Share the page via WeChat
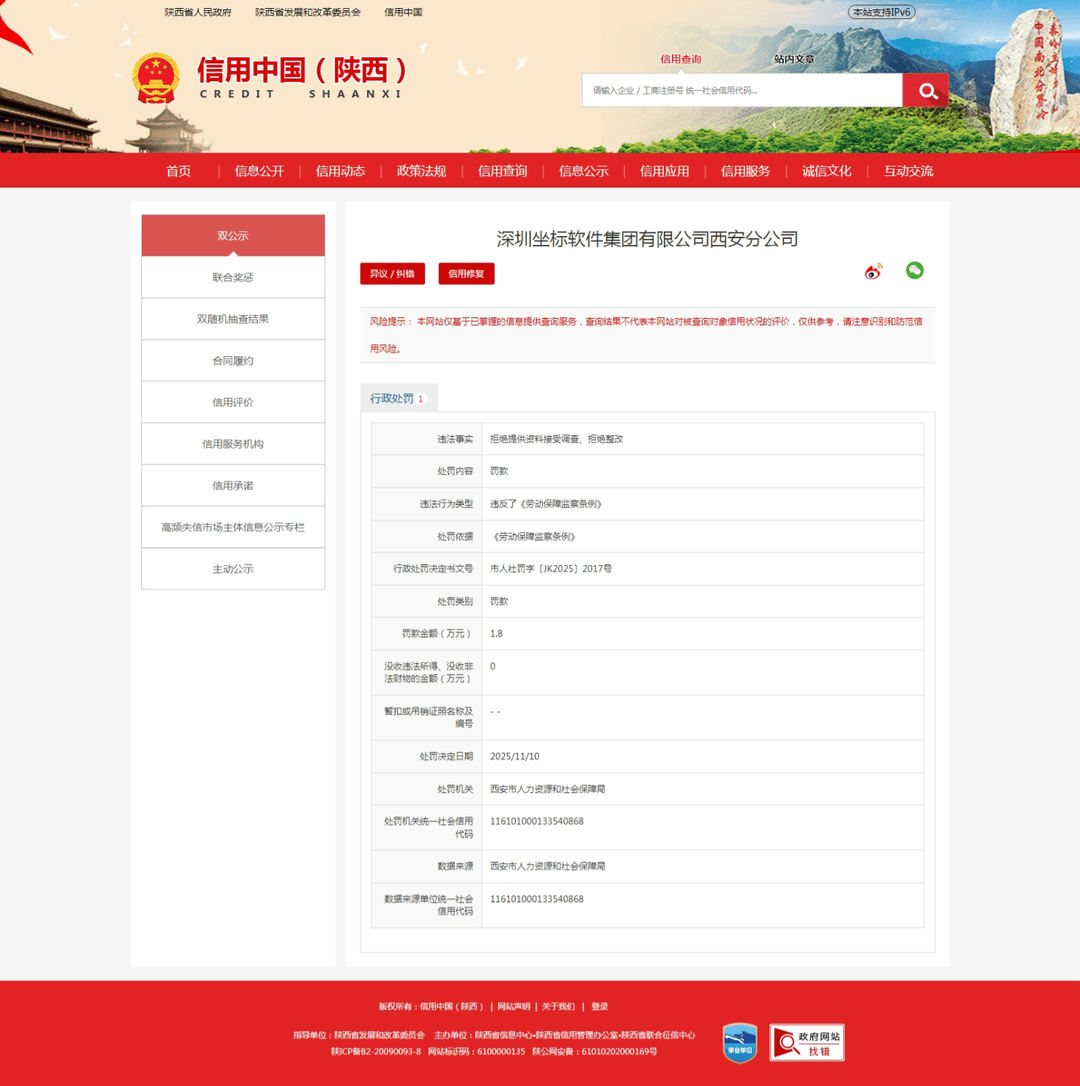The image size is (1080, 1086). coord(914,270)
